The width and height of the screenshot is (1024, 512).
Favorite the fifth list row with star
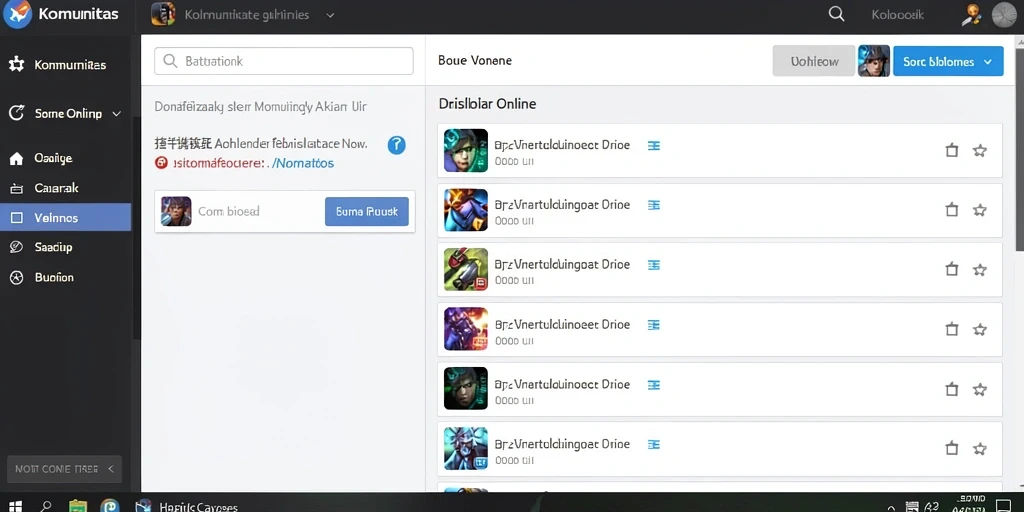(980, 389)
